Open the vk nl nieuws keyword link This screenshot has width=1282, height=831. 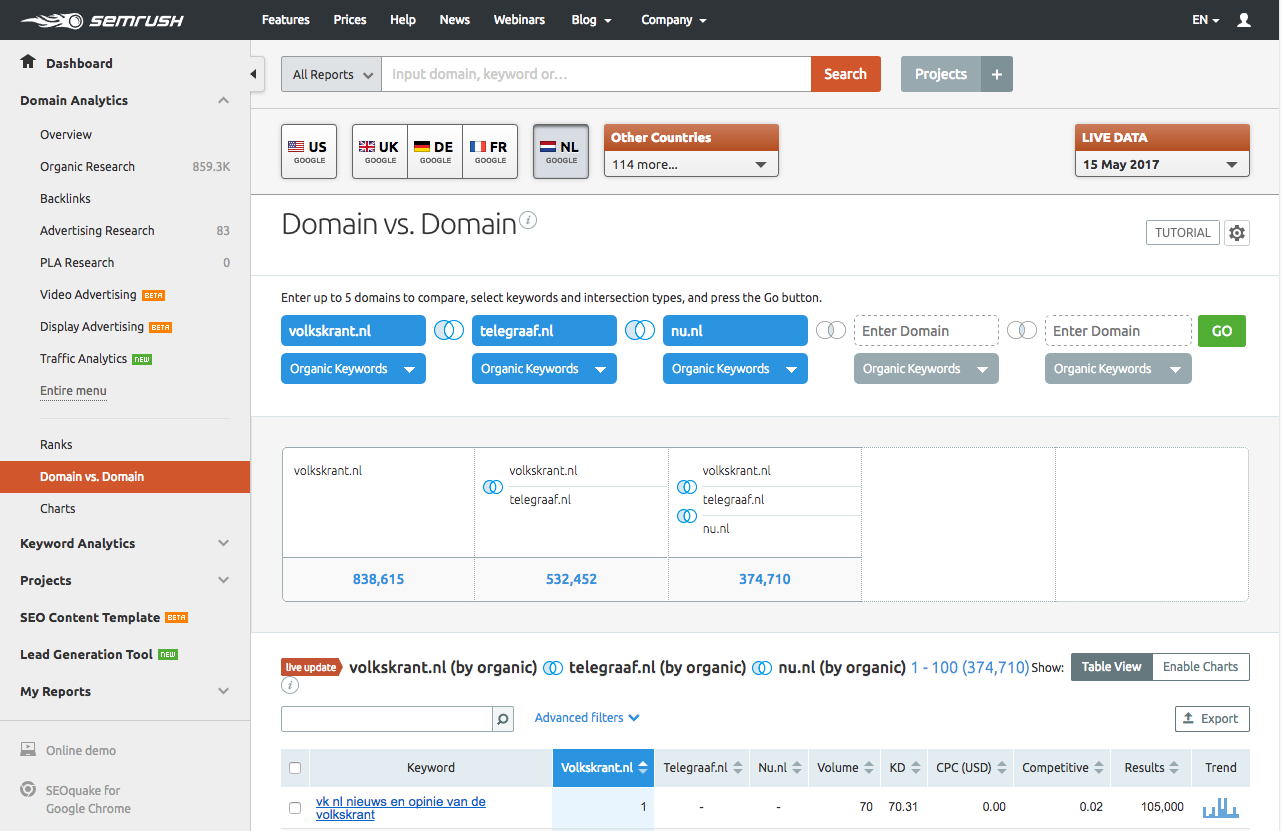tap(400, 808)
